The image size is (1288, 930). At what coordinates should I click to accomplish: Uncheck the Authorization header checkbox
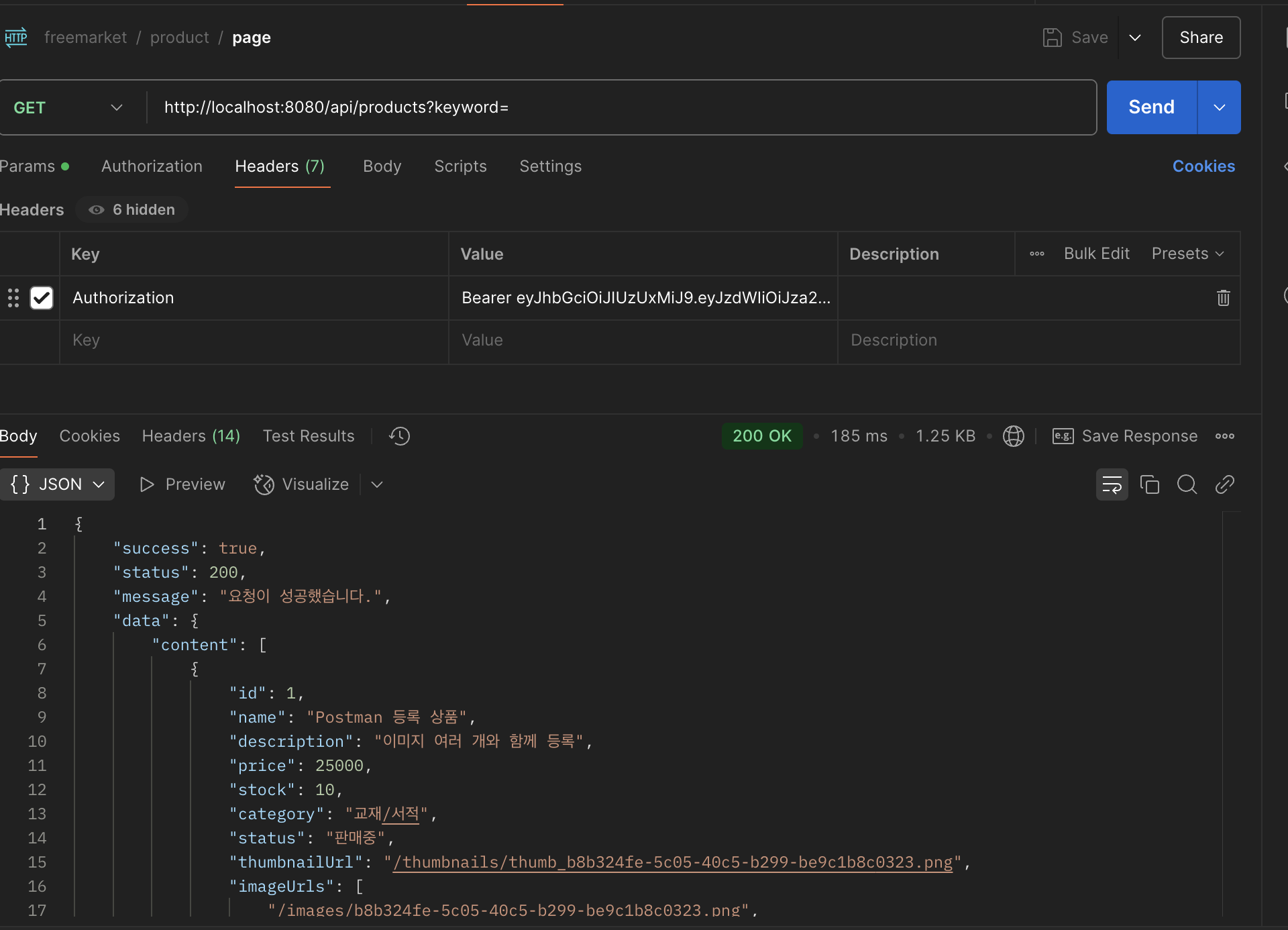pos(42,298)
